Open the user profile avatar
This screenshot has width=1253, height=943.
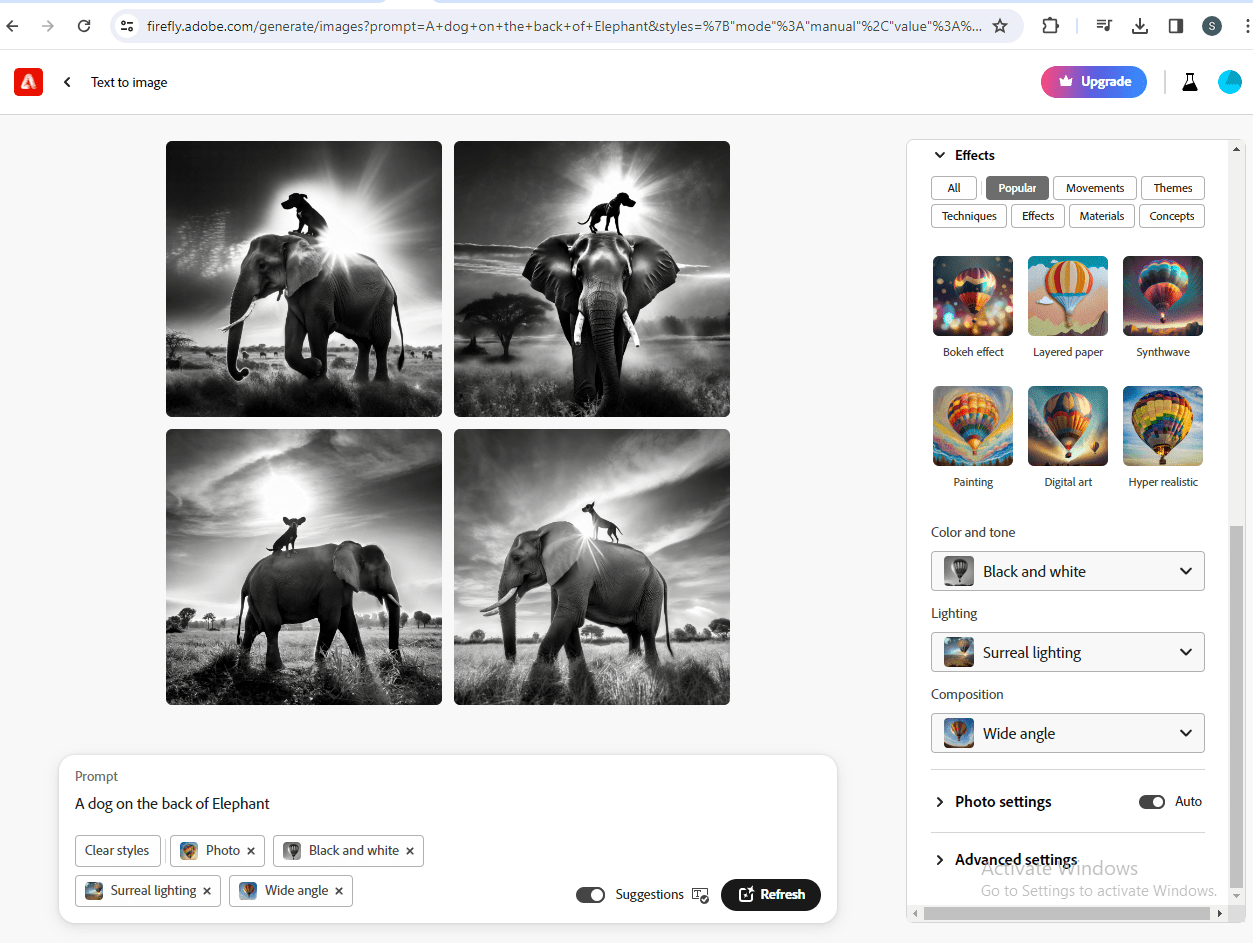pyautogui.click(x=1229, y=82)
